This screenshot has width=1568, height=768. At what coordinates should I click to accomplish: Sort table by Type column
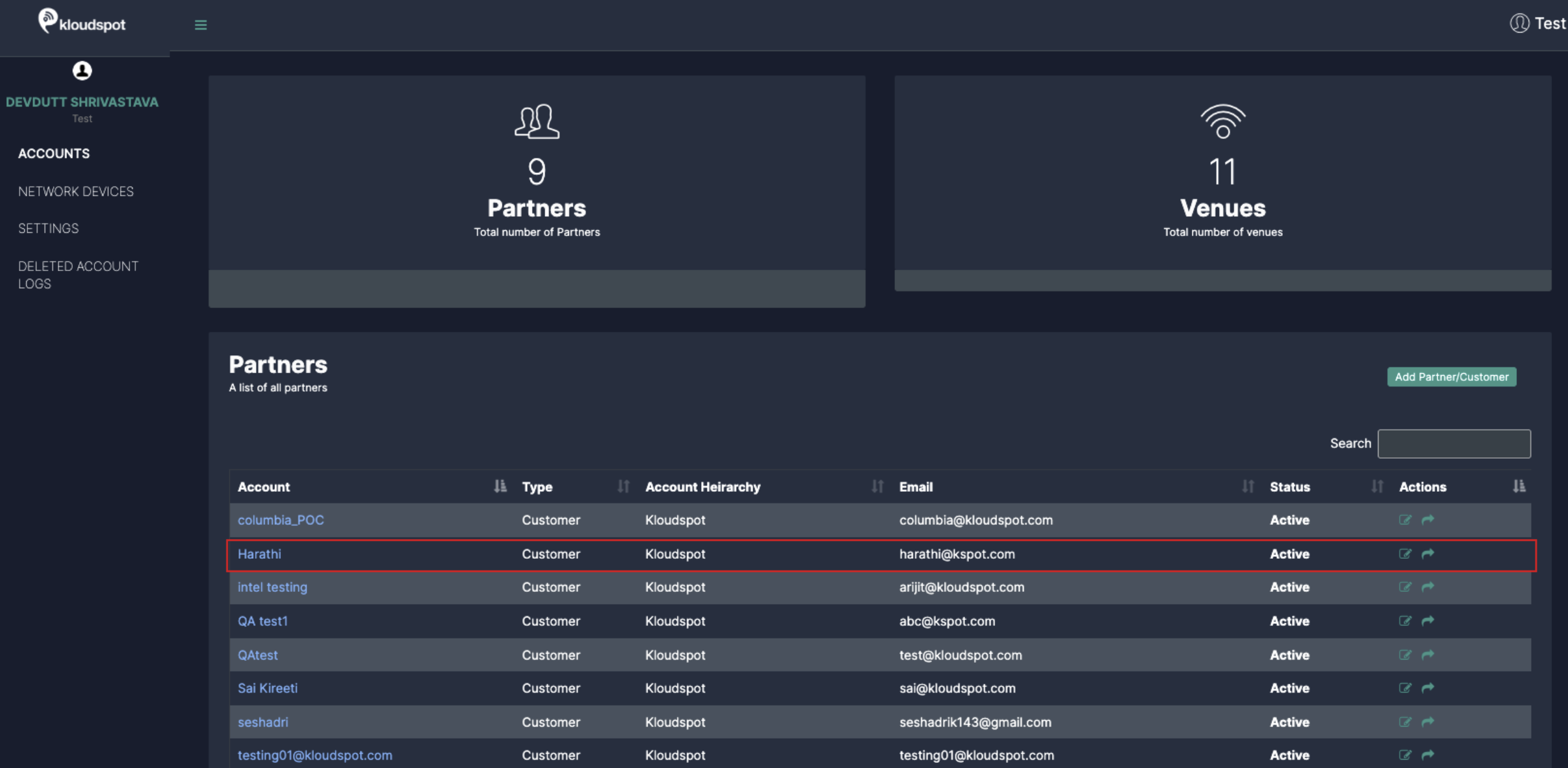point(623,487)
